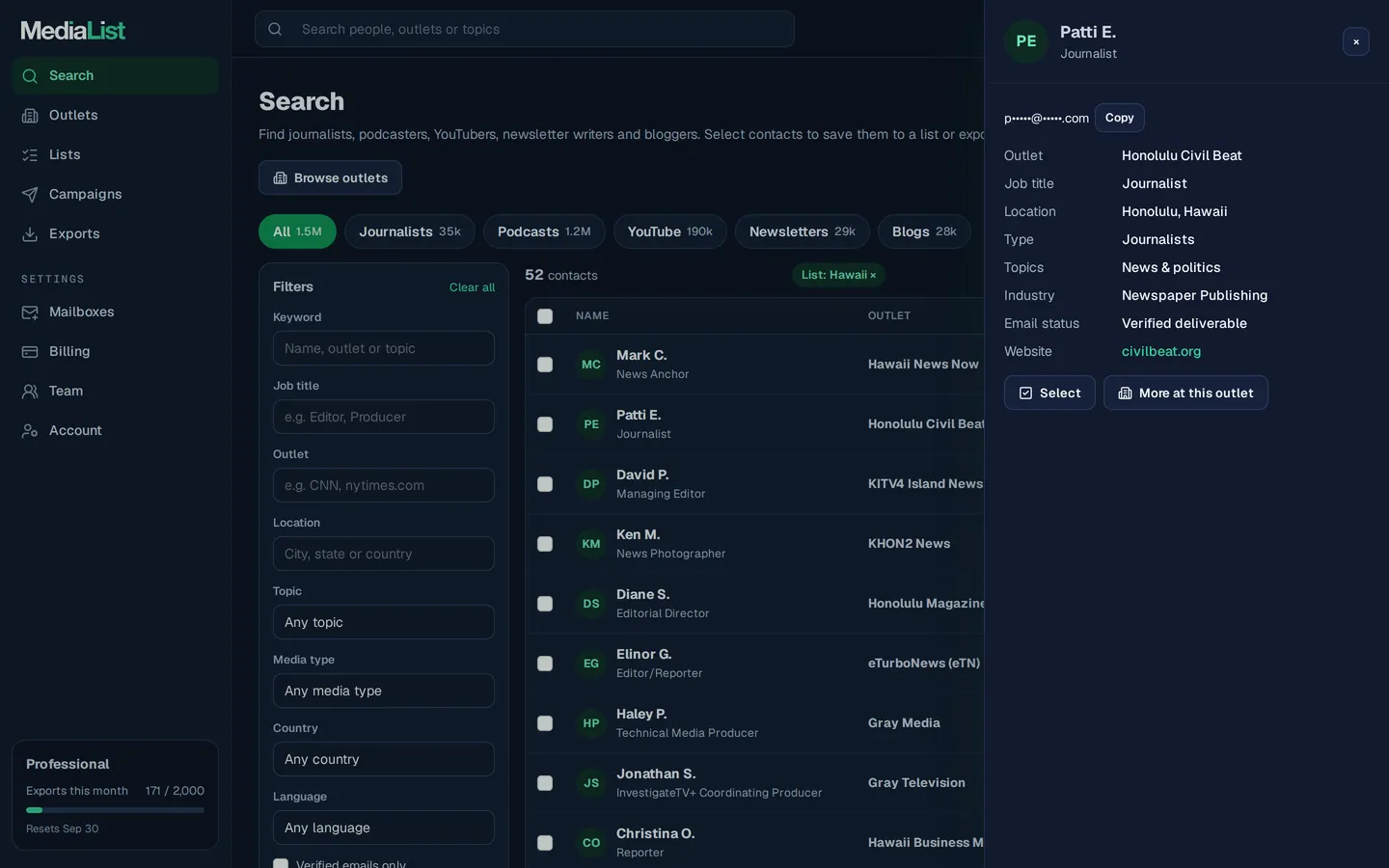
Task: Focus the Job title filter field
Action: [x=384, y=417]
